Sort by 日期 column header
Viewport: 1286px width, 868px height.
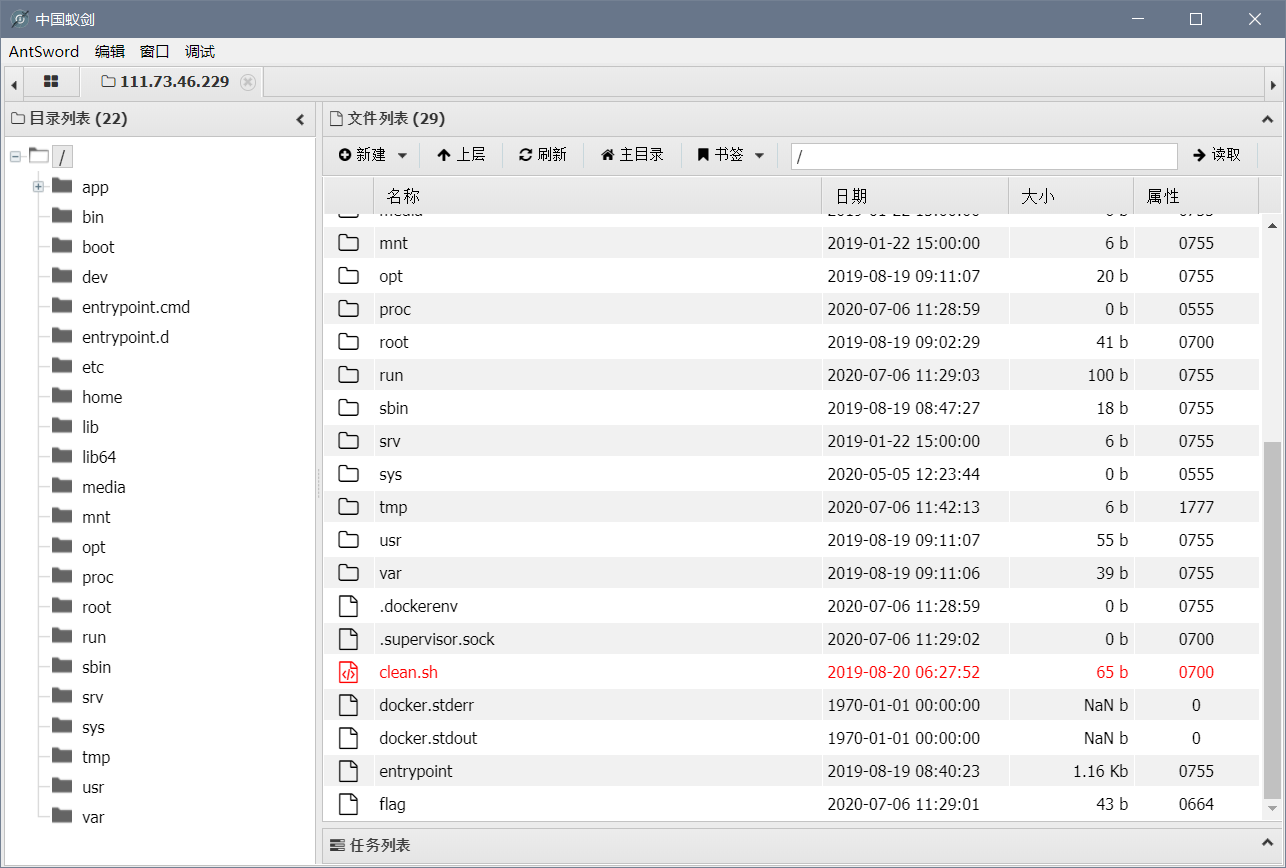[x=915, y=196]
